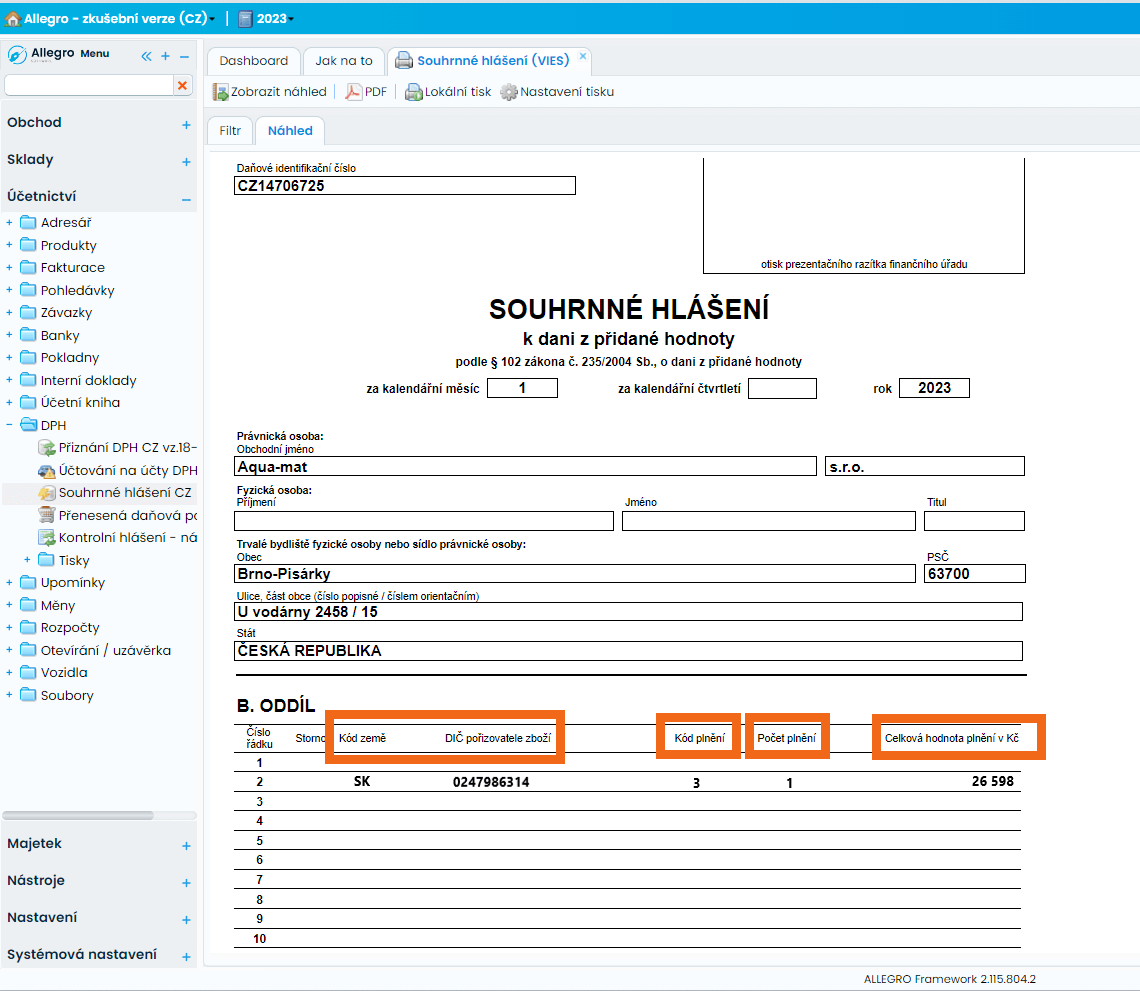Expand the Majetek section
Image resolution: width=1140 pixels, height=991 pixels.
click(186, 846)
